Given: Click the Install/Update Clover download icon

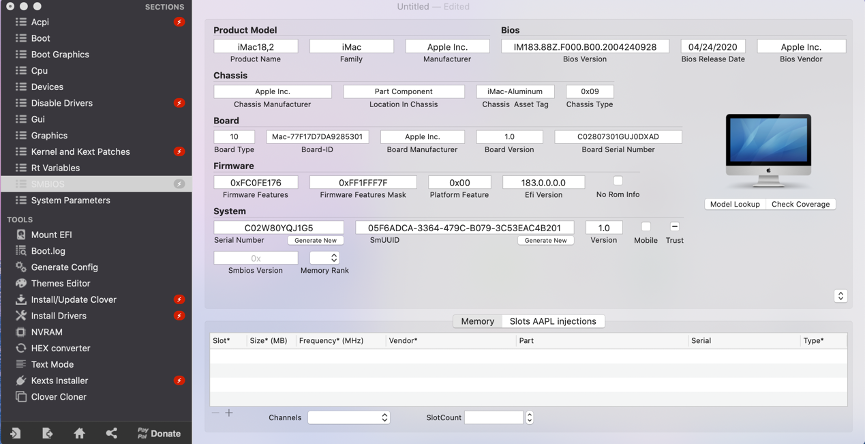Looking at the screenshot, I should (x=21, y=299).
